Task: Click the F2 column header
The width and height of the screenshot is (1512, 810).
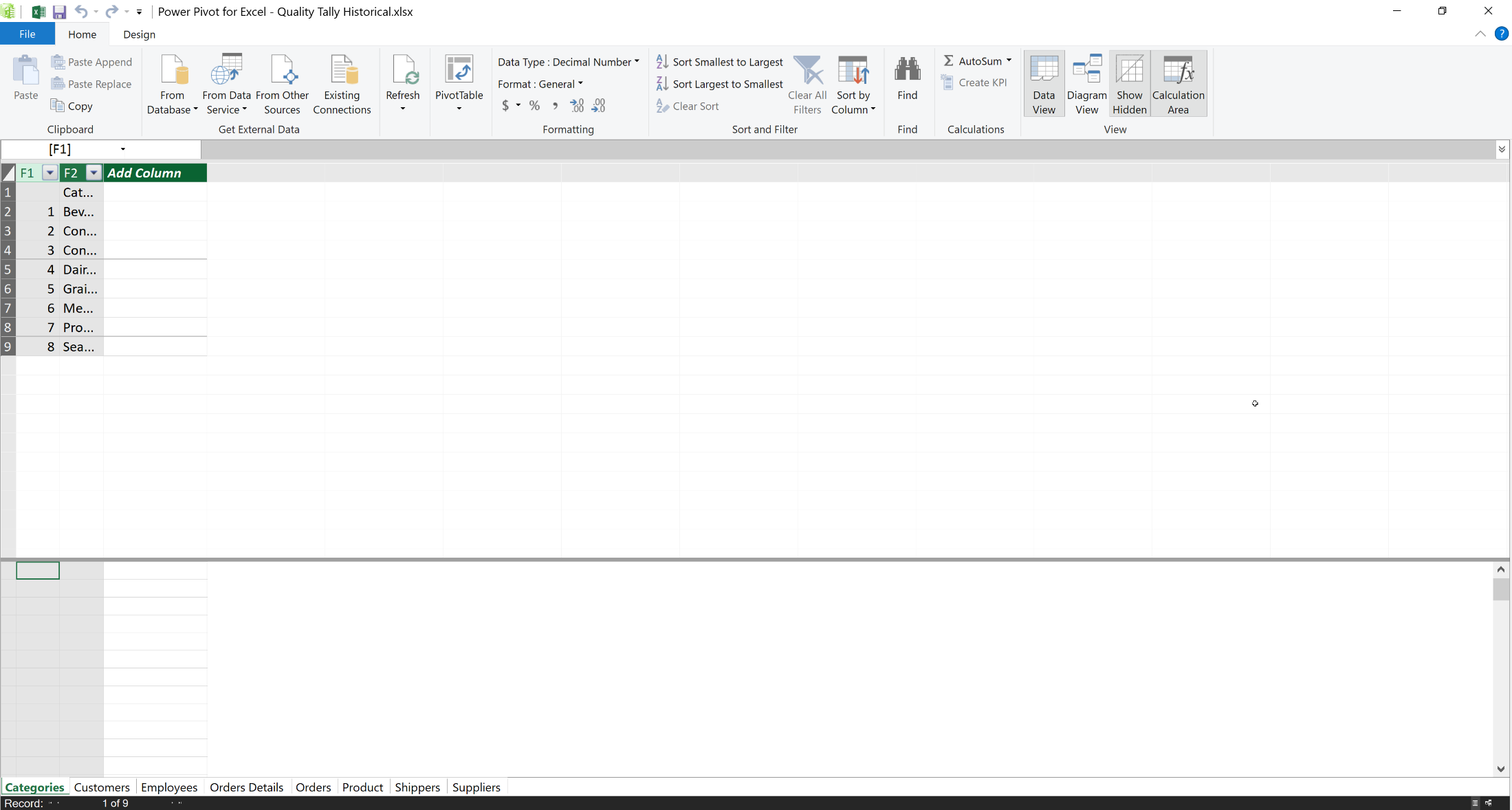Action: pyautogui.click(x=72, y=173)
